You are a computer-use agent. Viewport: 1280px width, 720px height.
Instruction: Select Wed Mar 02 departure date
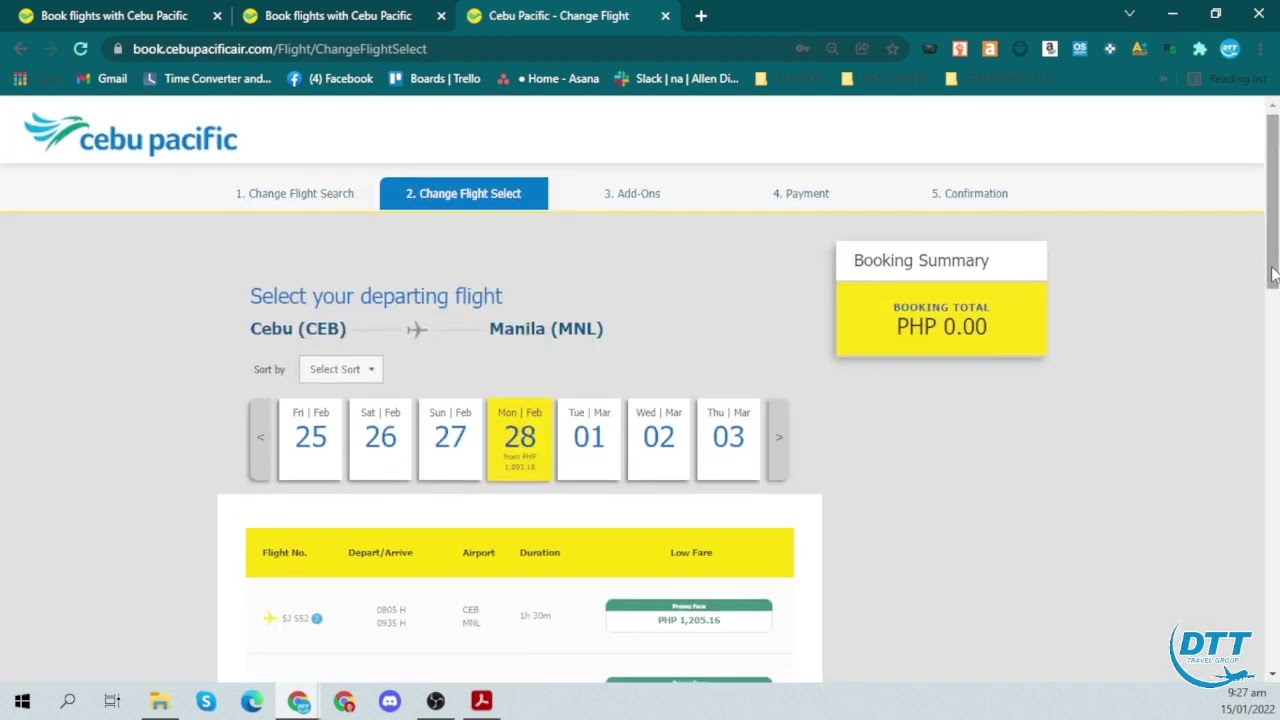(659, 439)
